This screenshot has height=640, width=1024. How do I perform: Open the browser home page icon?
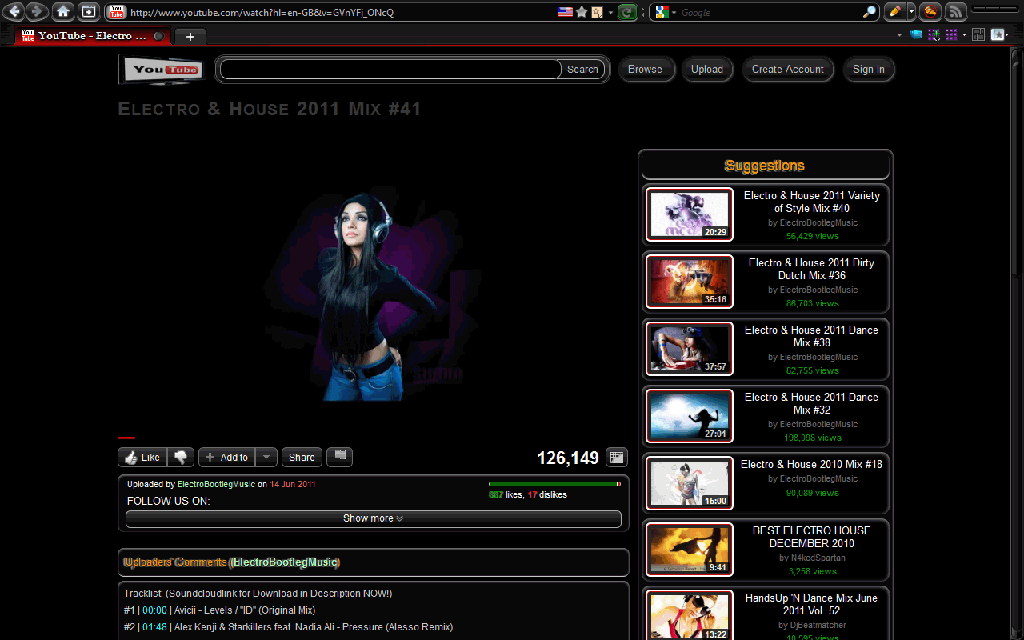click(63, 11)
